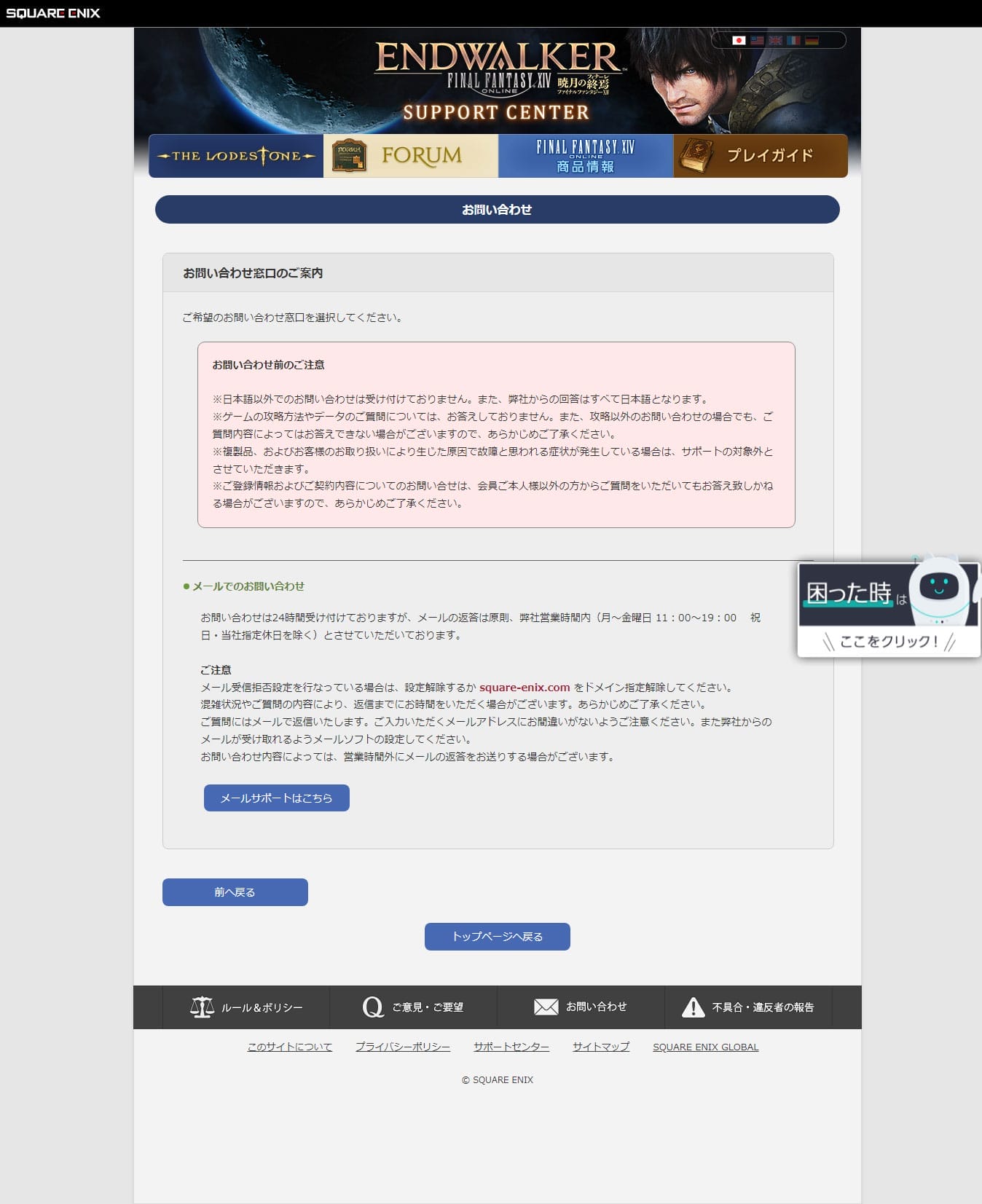Image resolution: width=982 pixels, height=1204 pixels.
Task: Open the プレイガイド play guide tab
Action: [x=760, y=156]
